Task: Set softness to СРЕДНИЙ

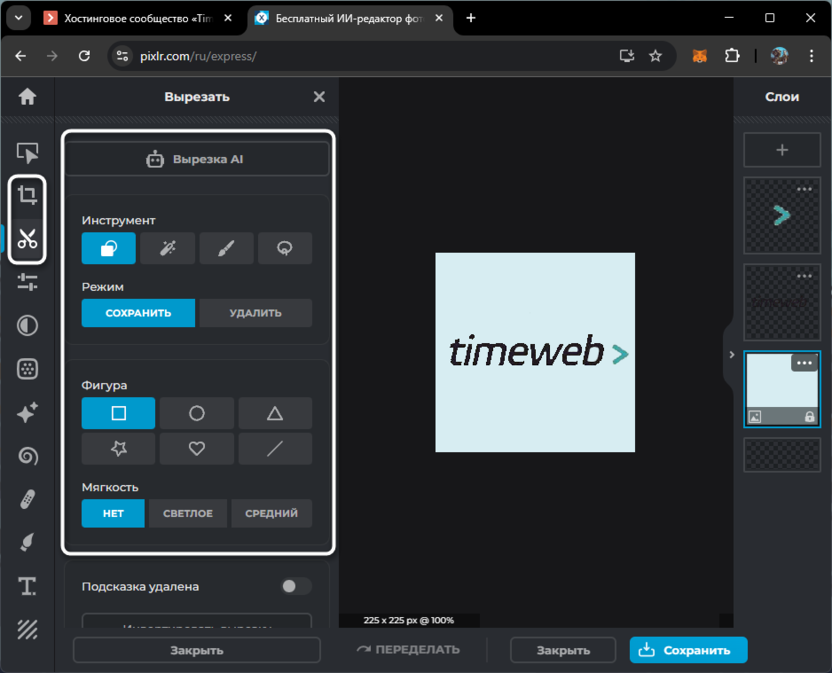Action: (x=272, y=513)
